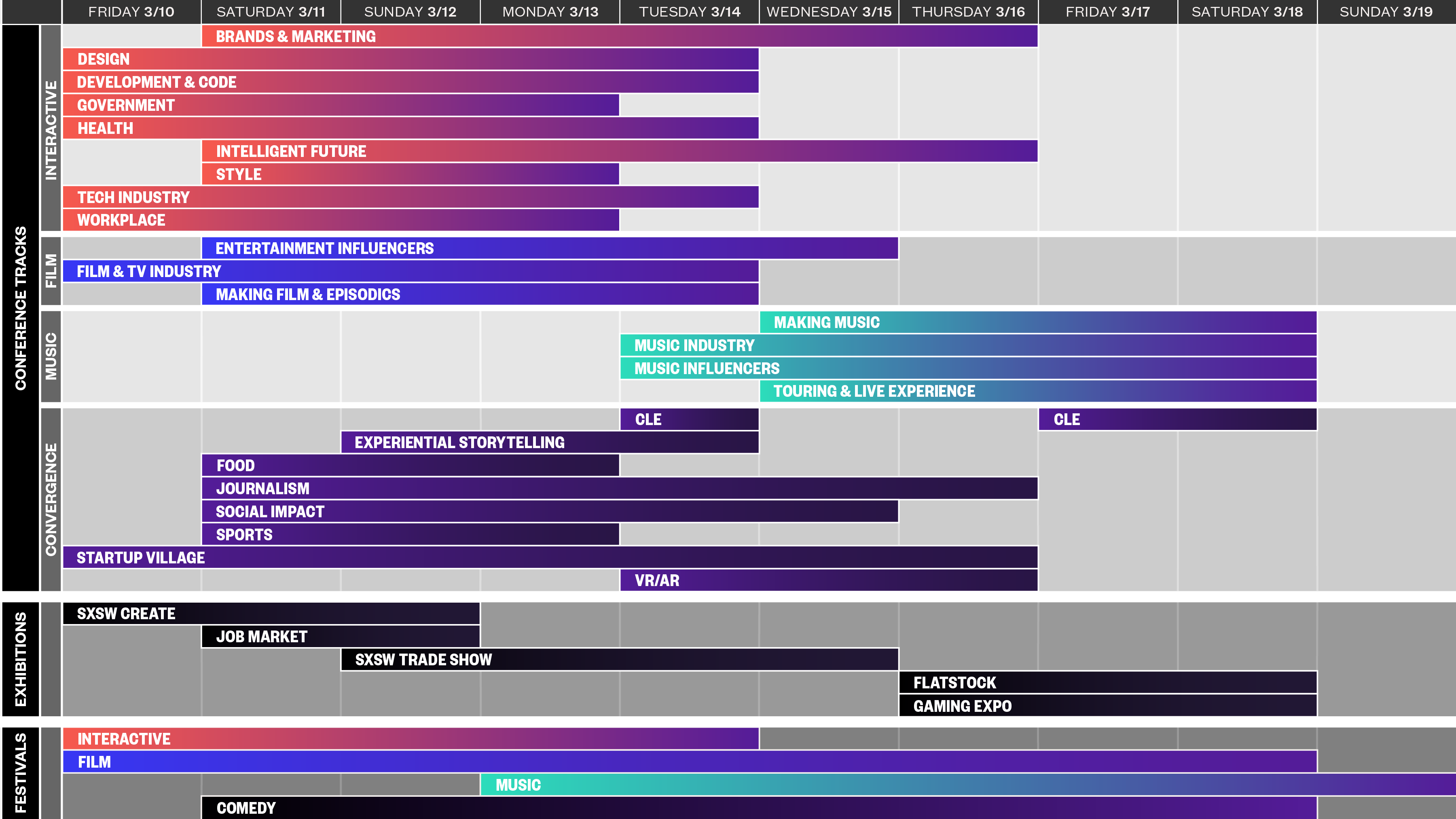Image resolution: width=1456 pixels, height=819 pixels.
Task: Open the Making Music track bar
Action: [x=1038, y=323]
